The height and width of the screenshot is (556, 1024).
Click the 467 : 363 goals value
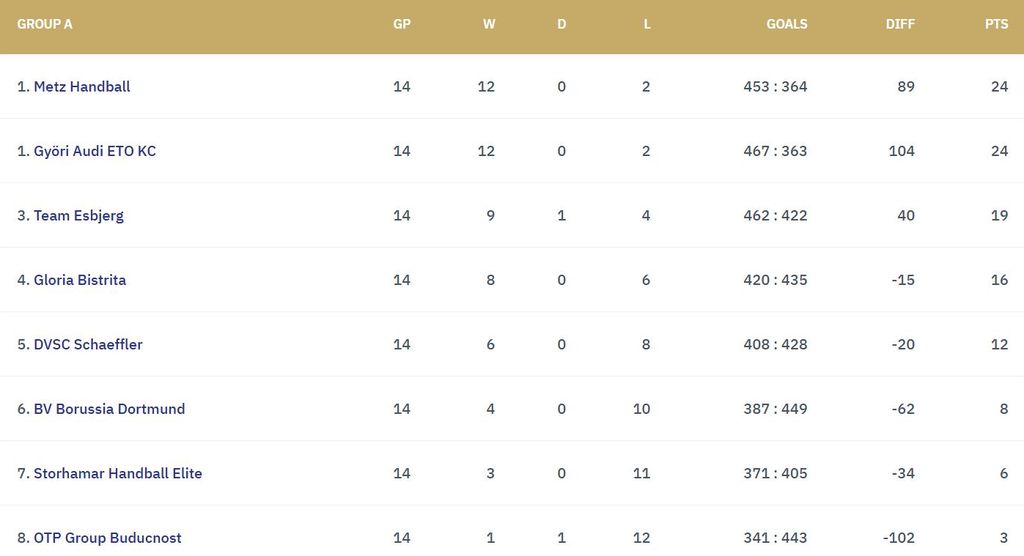[775, 151]
